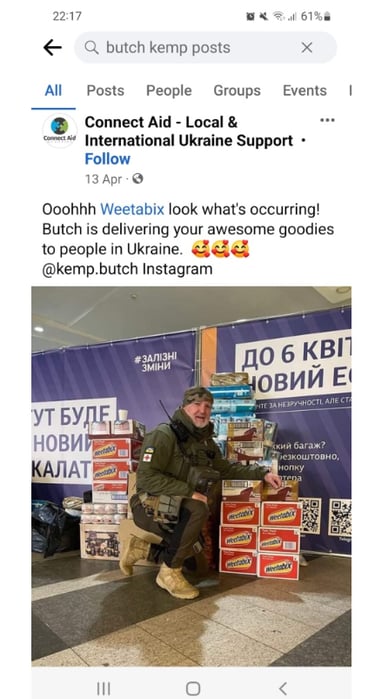Open the Weetabix tagged link

pyautogui.click(x=132, y=209)
